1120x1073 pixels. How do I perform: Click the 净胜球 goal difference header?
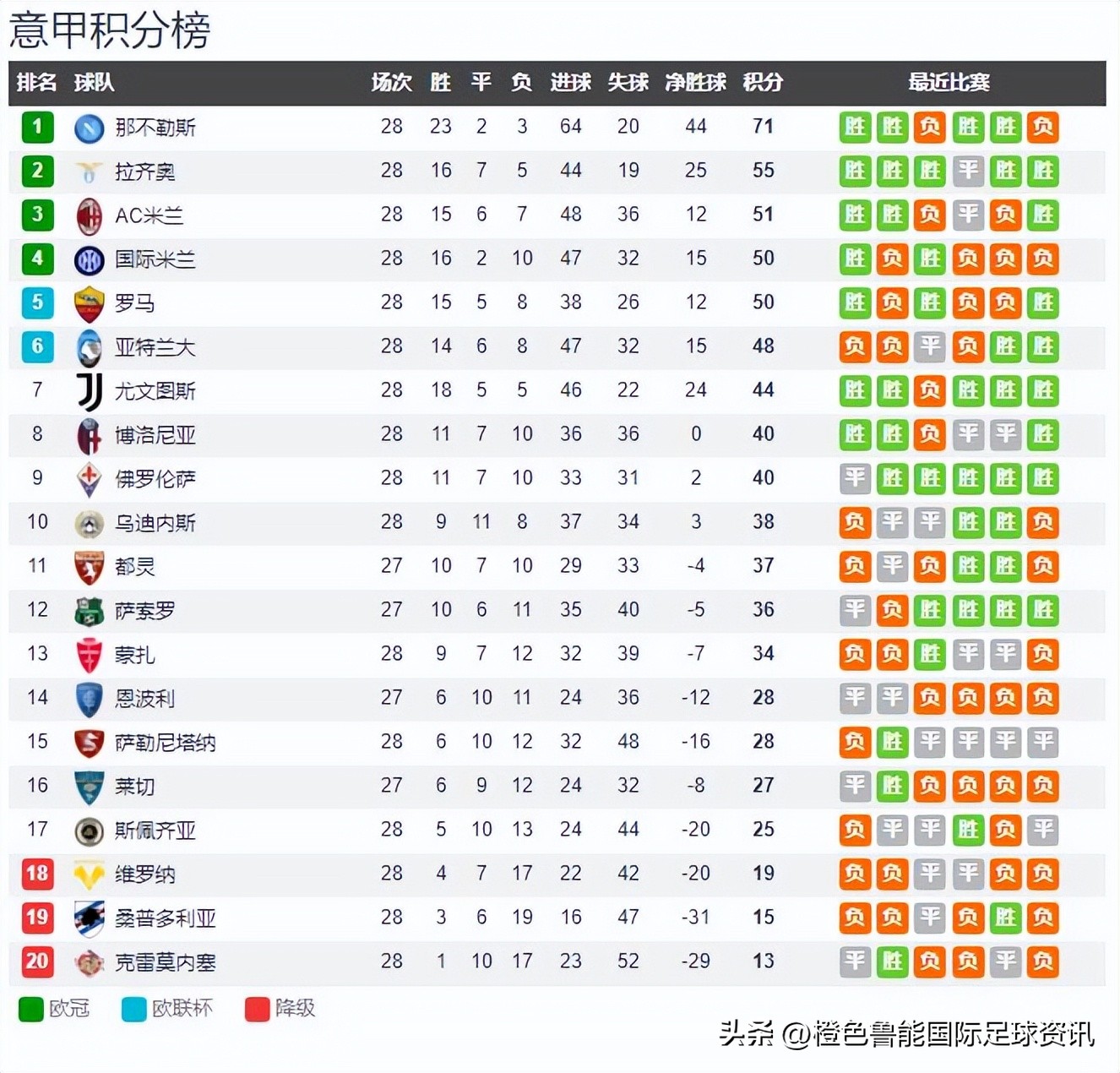695,83
